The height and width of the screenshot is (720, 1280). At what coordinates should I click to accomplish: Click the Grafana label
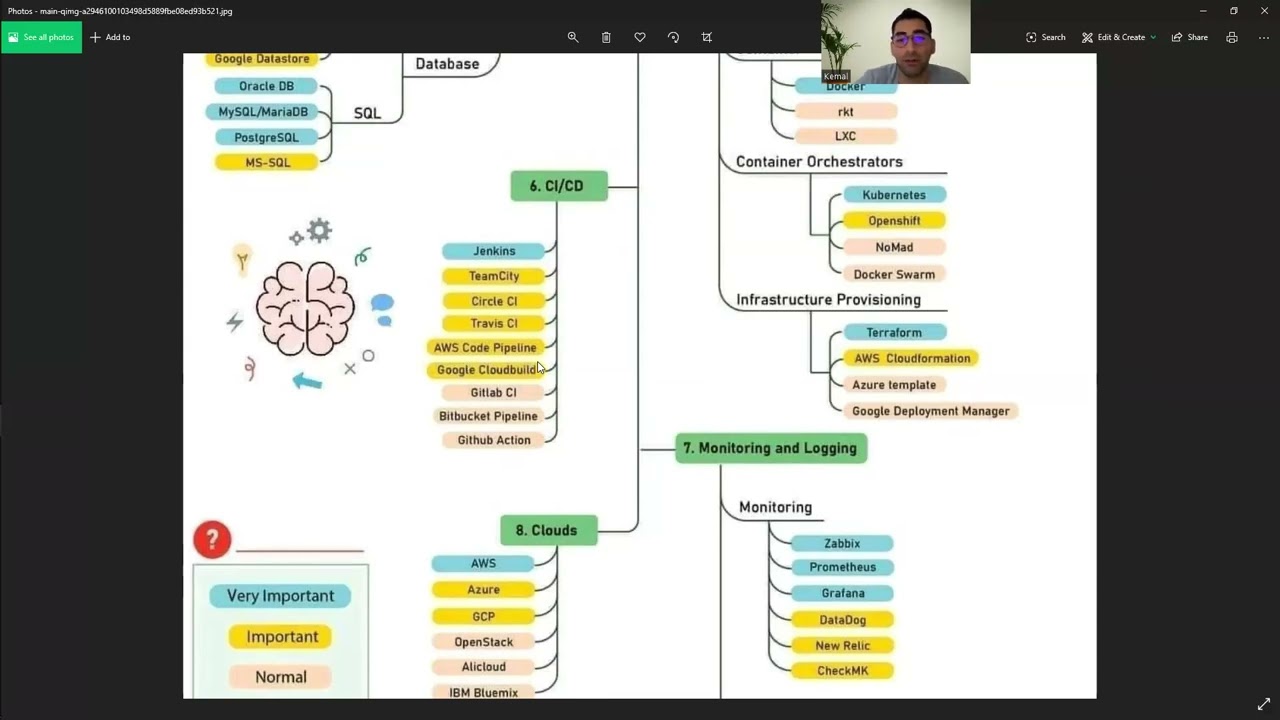pos(842,593)
